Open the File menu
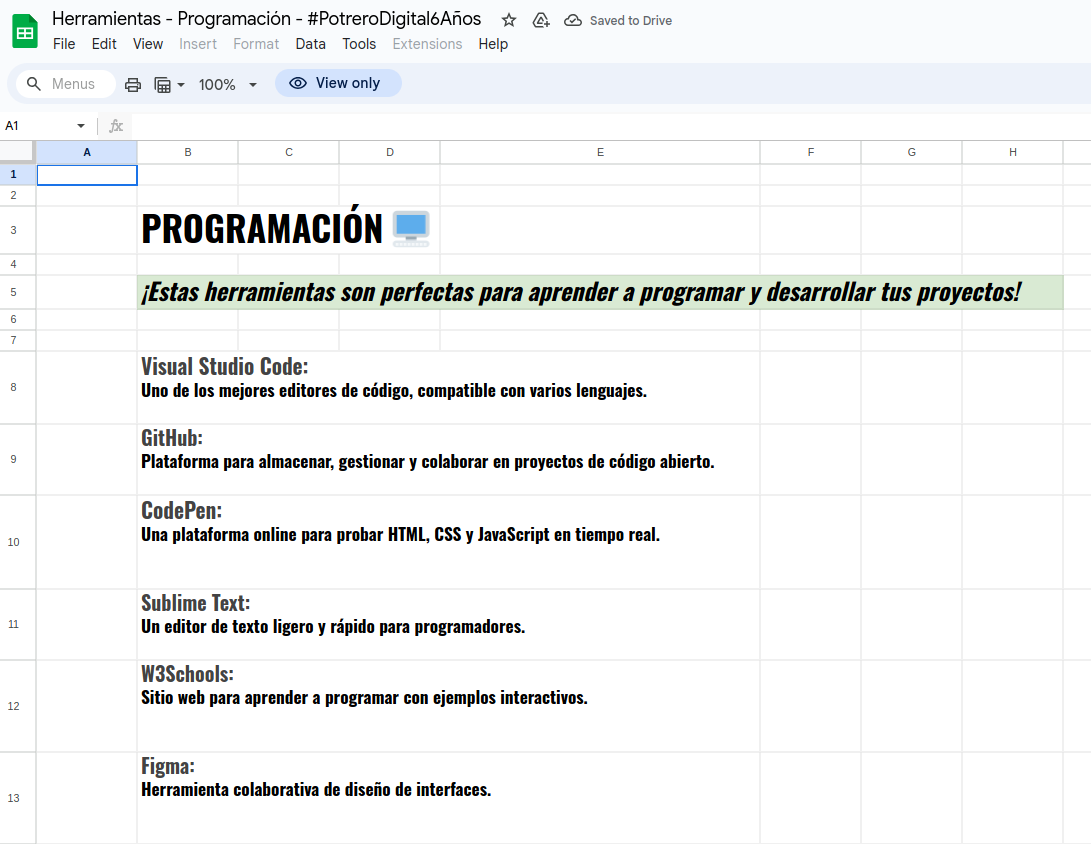This screenshot has width=1091, height=844. pos(64,44)
